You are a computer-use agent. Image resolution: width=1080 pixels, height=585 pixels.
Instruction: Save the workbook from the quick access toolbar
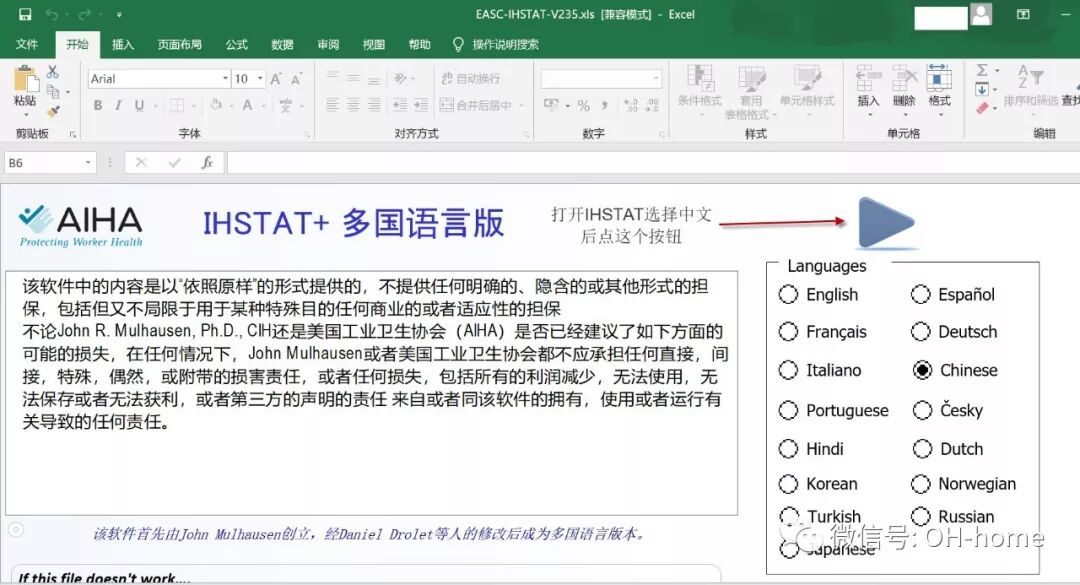25,14
